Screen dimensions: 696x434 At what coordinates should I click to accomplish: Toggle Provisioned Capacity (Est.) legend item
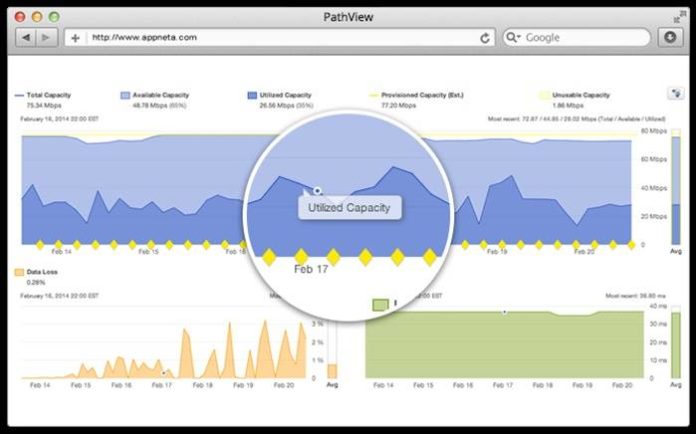pyautogui.click(x=416, y=95)
